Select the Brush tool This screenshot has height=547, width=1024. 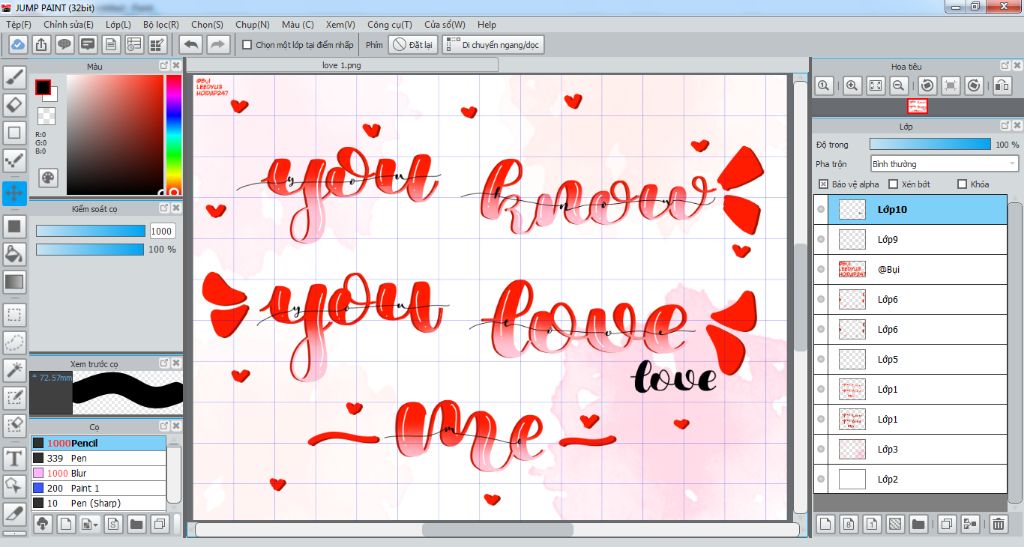[x=14, y=78]
